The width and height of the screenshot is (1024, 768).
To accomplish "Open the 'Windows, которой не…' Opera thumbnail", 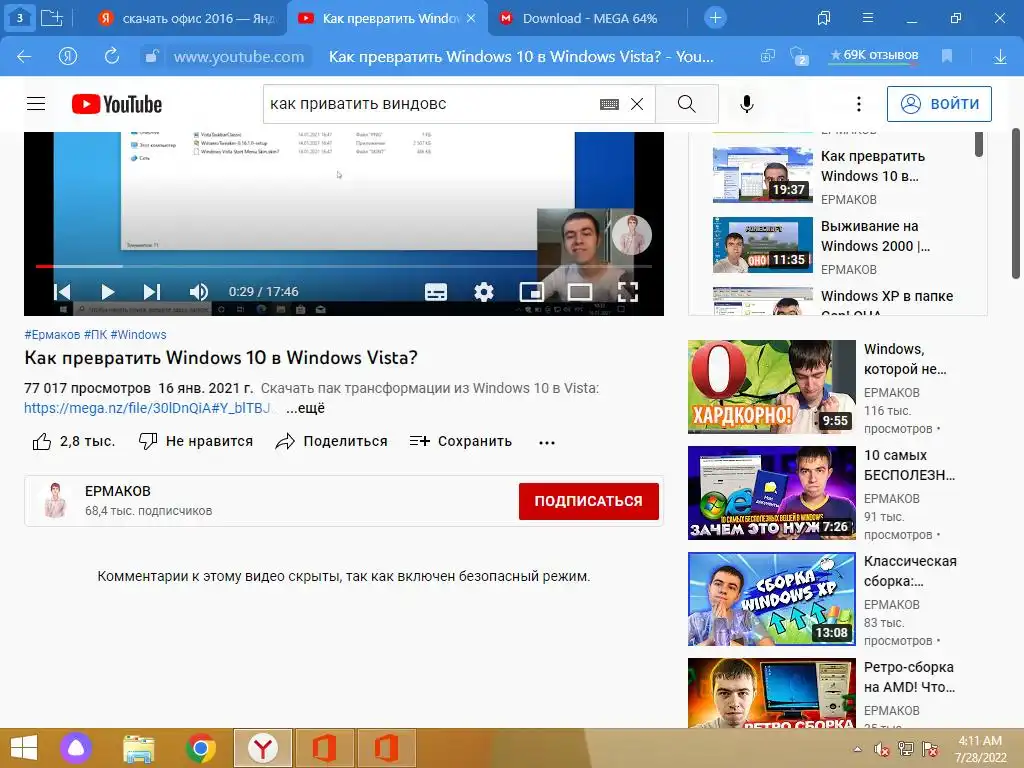I will tap(771, 387).
